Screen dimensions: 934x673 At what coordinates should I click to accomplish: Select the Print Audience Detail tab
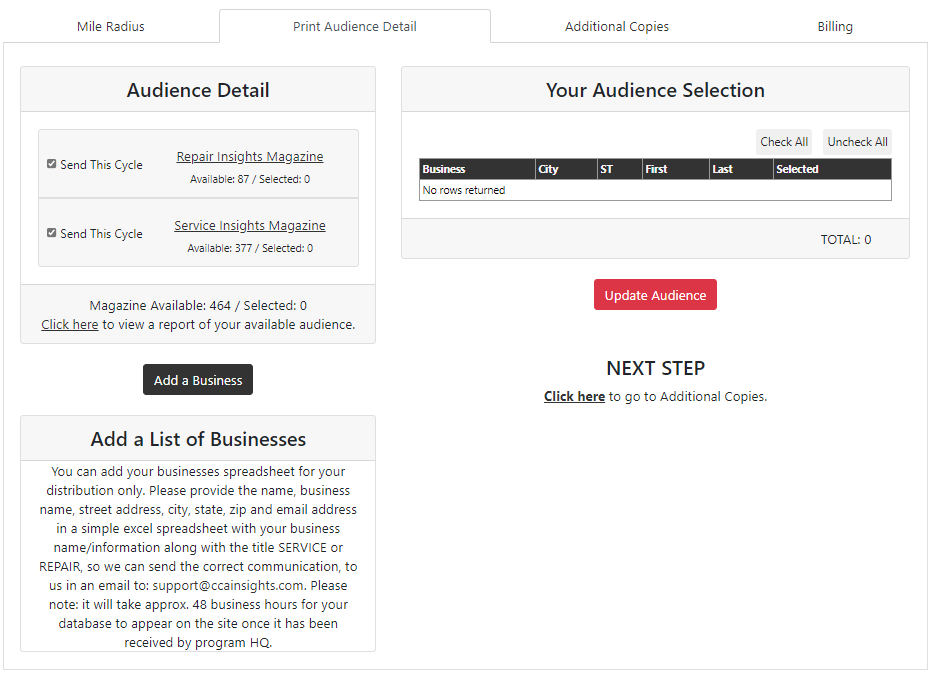354,27
